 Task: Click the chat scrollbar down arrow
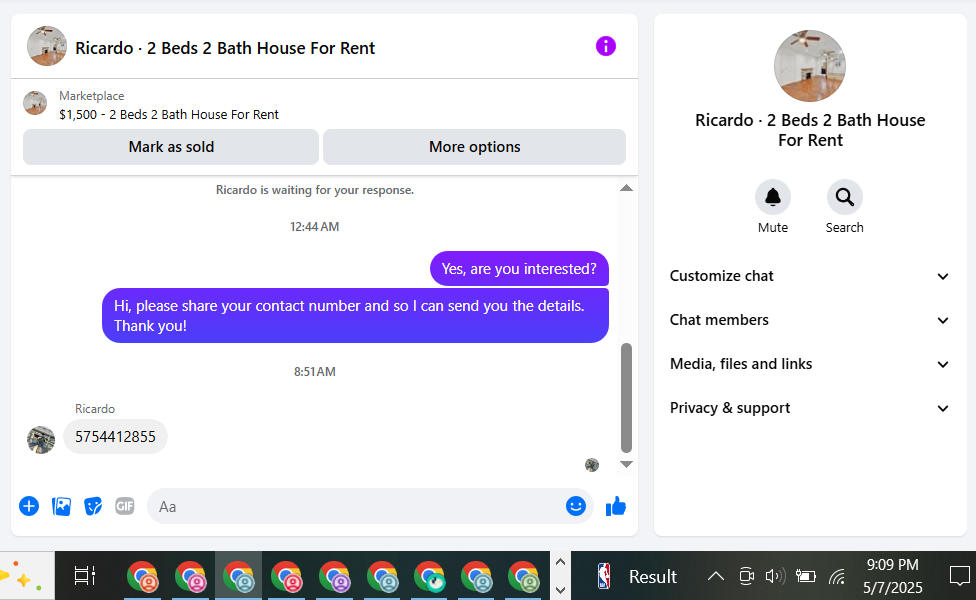[627, 464]
